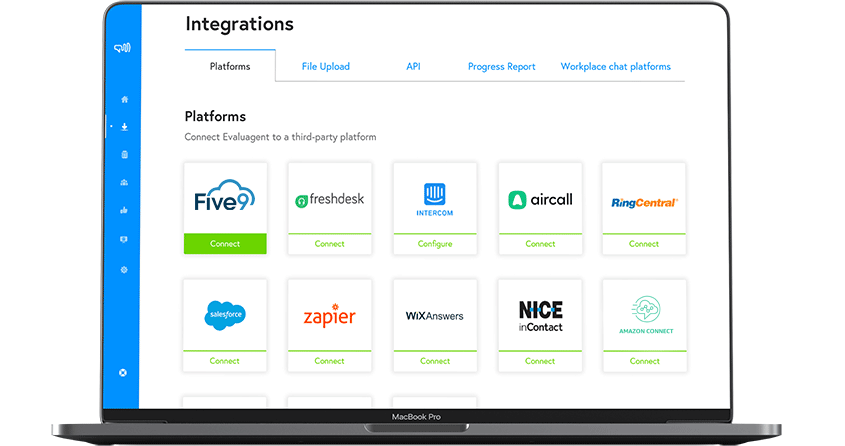Viewport: 845px width, 446px height.
Task: Click the Evaluagent logo in sidebar
Action: pos(122,48)
